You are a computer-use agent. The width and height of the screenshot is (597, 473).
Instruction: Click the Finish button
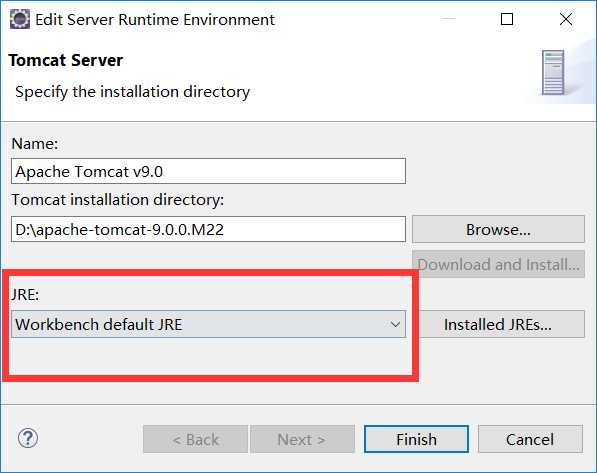pyautogui.click(x=416, y=439)
